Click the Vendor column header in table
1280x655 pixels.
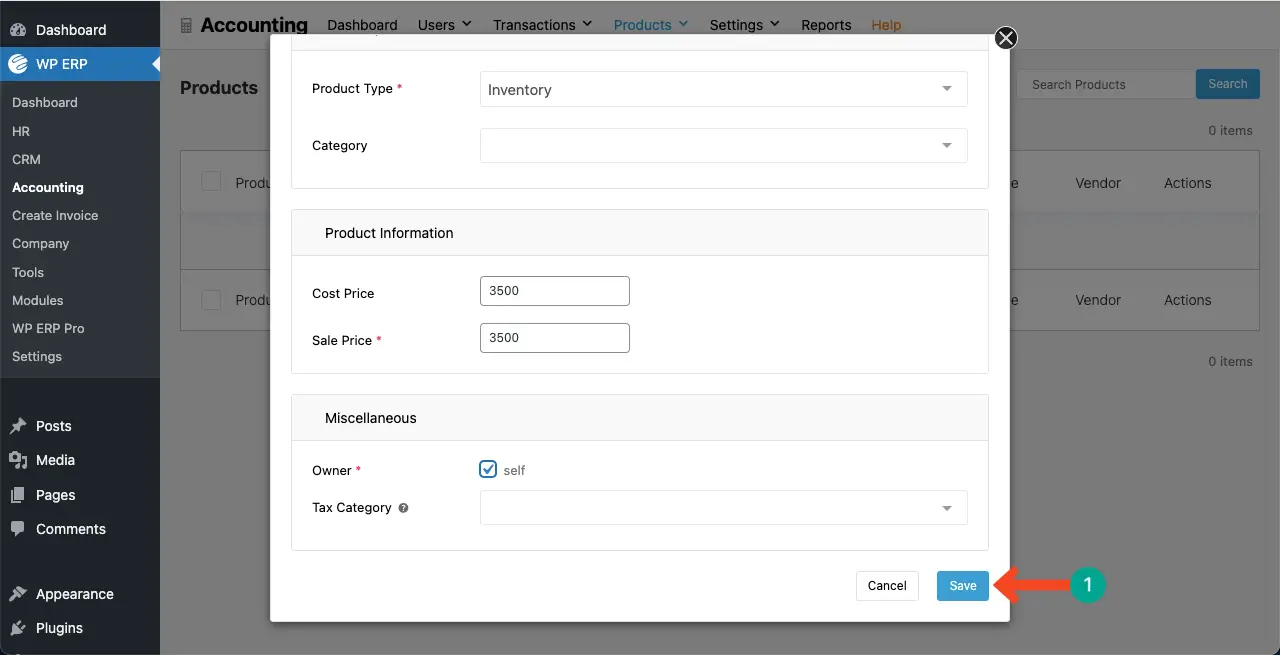click(1098, 183)
